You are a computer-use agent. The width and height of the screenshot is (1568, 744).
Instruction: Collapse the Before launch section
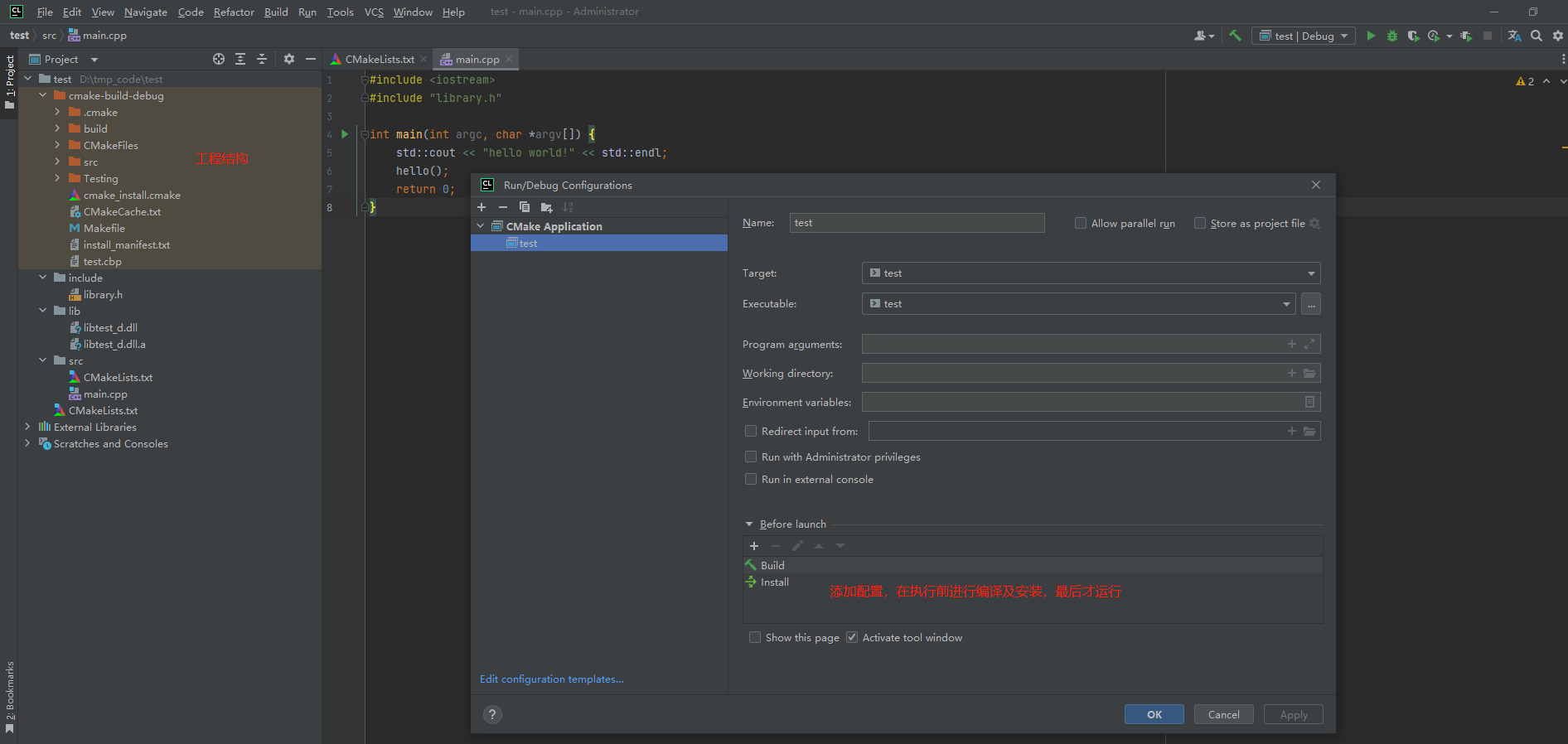[749, 524]
